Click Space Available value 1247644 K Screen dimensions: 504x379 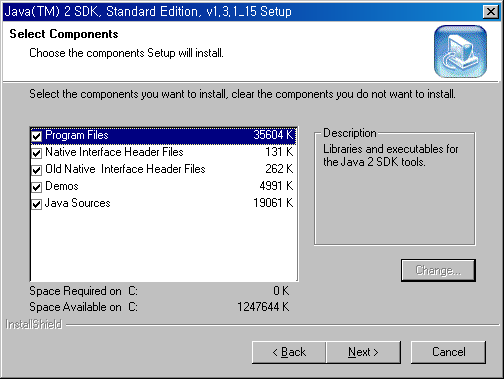pyautogui.click(x=263, y=307)
